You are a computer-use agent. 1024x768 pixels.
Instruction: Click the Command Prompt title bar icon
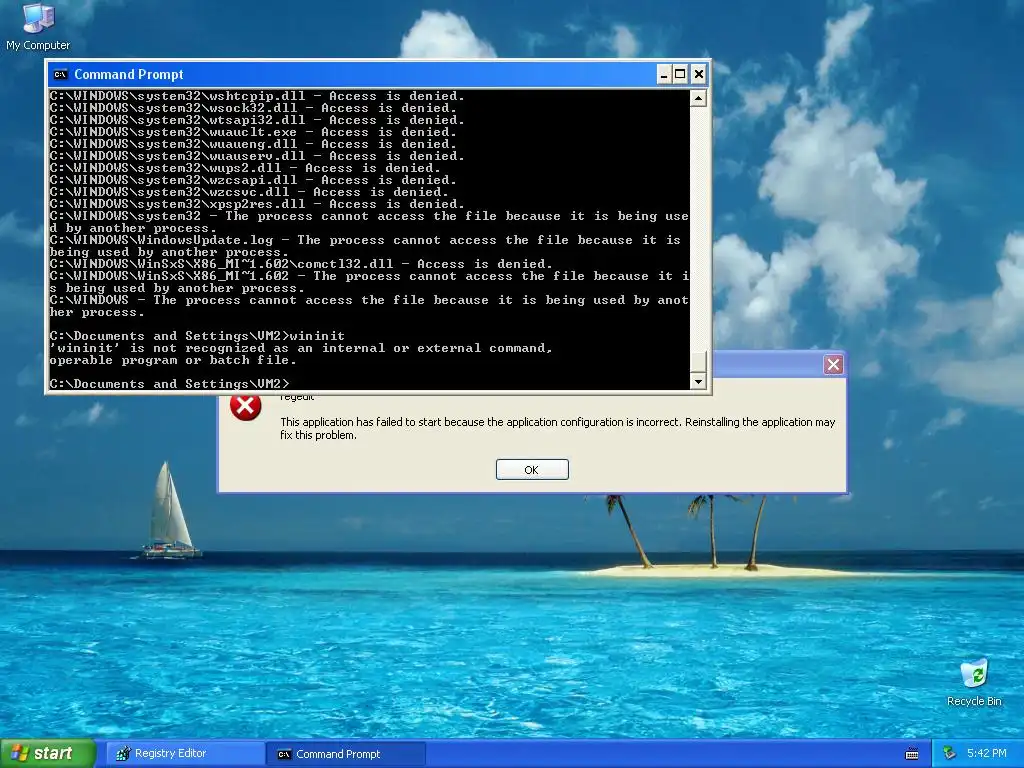point(60,74)
